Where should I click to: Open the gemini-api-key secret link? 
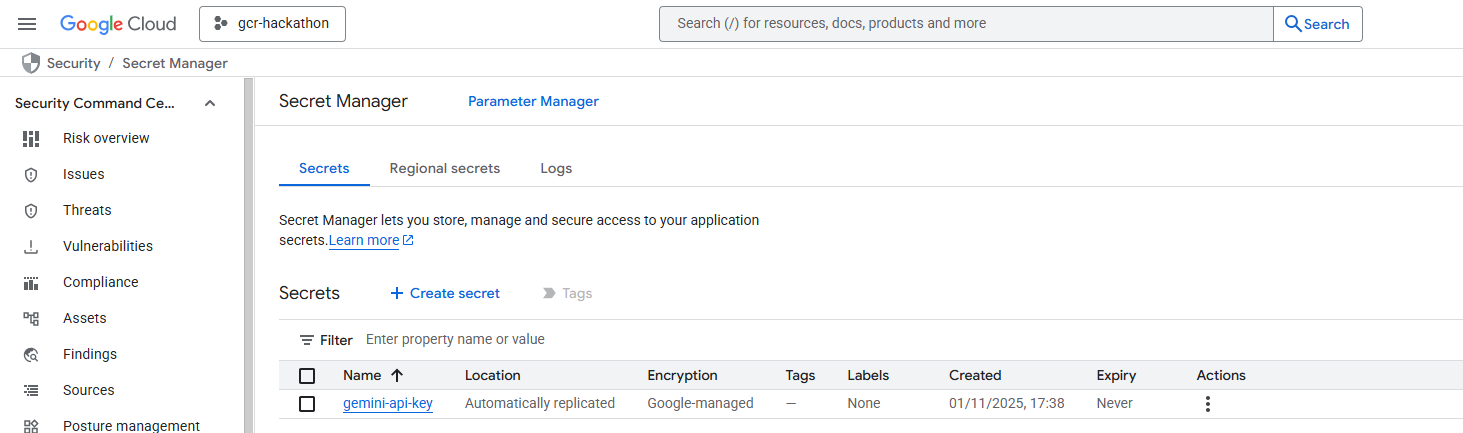[388, 404]
